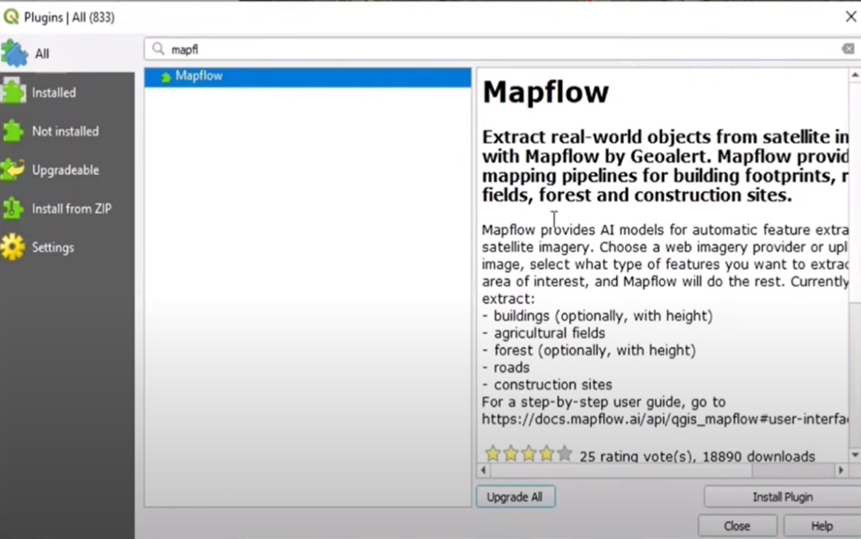
Task: Open the All plugins tab
Action: (x=67, y=53)
